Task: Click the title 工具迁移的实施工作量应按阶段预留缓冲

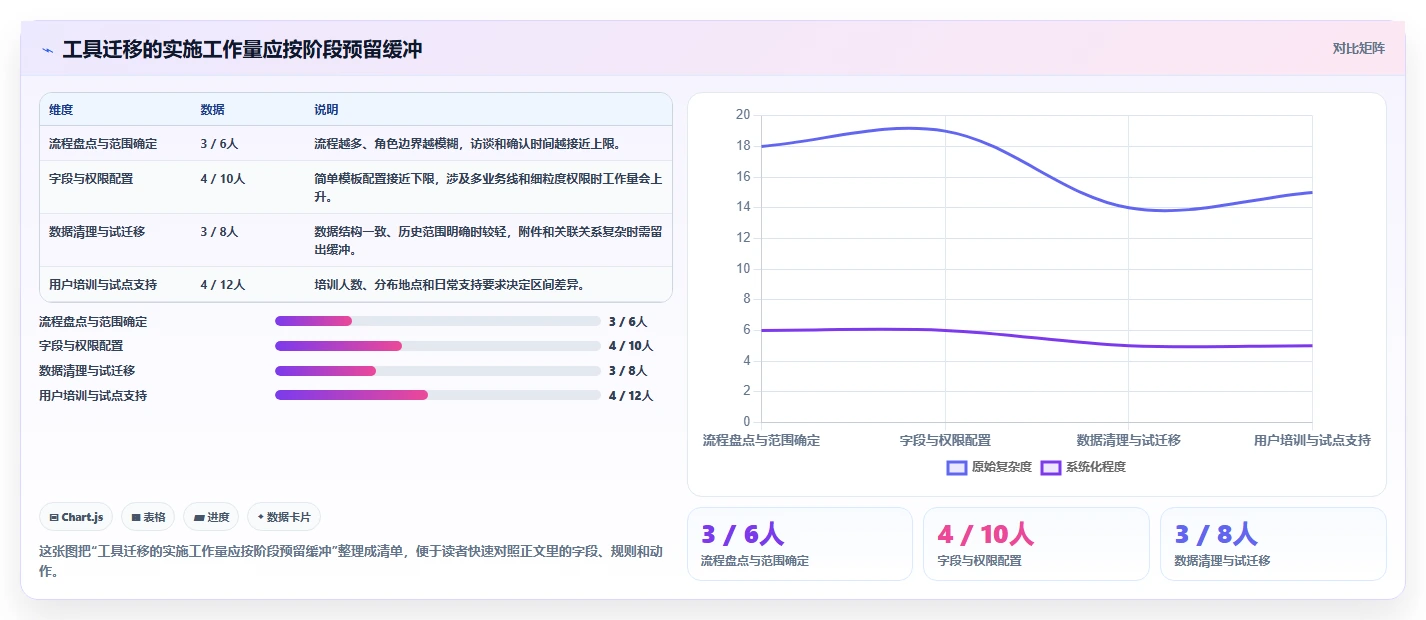Action: [242, 49]
